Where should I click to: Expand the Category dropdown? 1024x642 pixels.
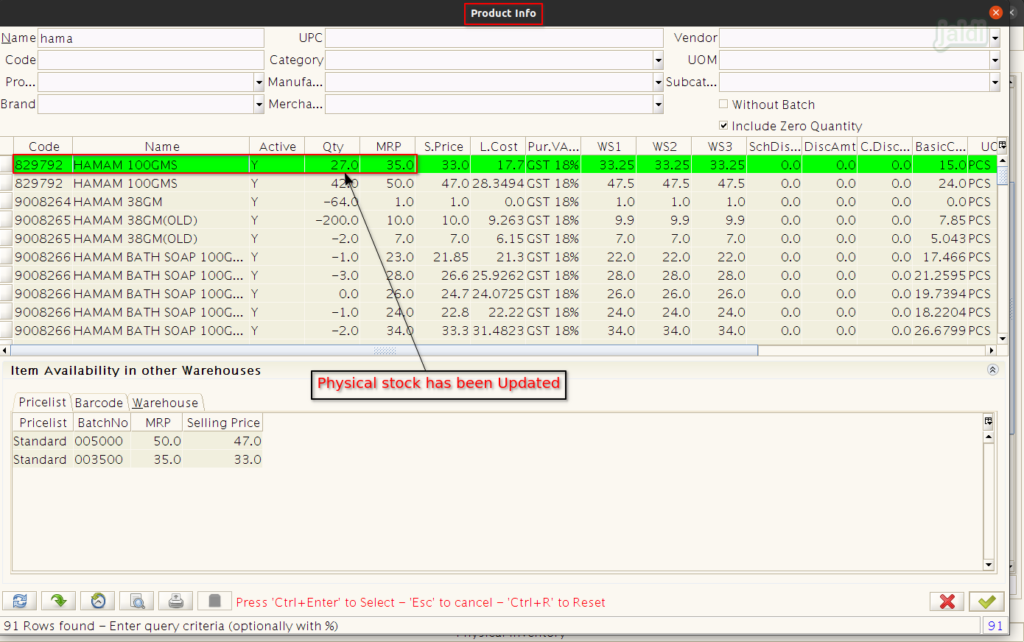pos(658,60)
